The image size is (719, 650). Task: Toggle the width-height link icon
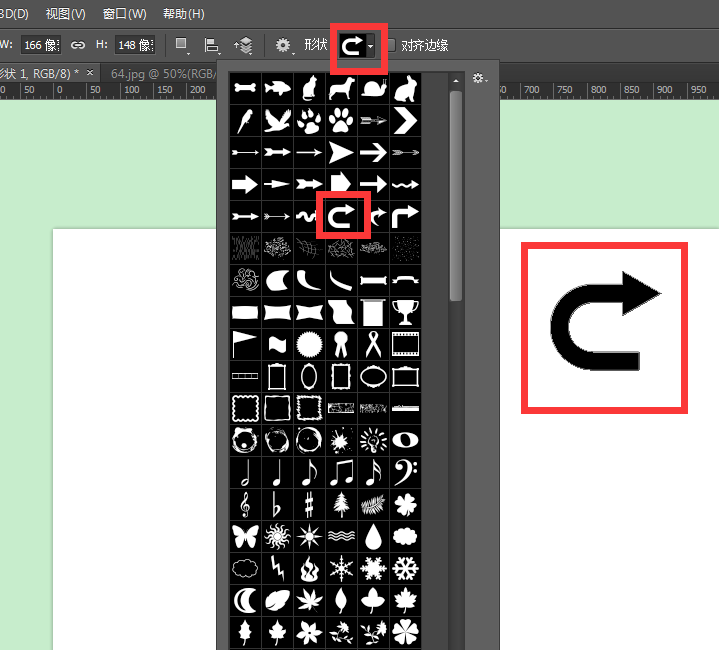click(78, 45)
